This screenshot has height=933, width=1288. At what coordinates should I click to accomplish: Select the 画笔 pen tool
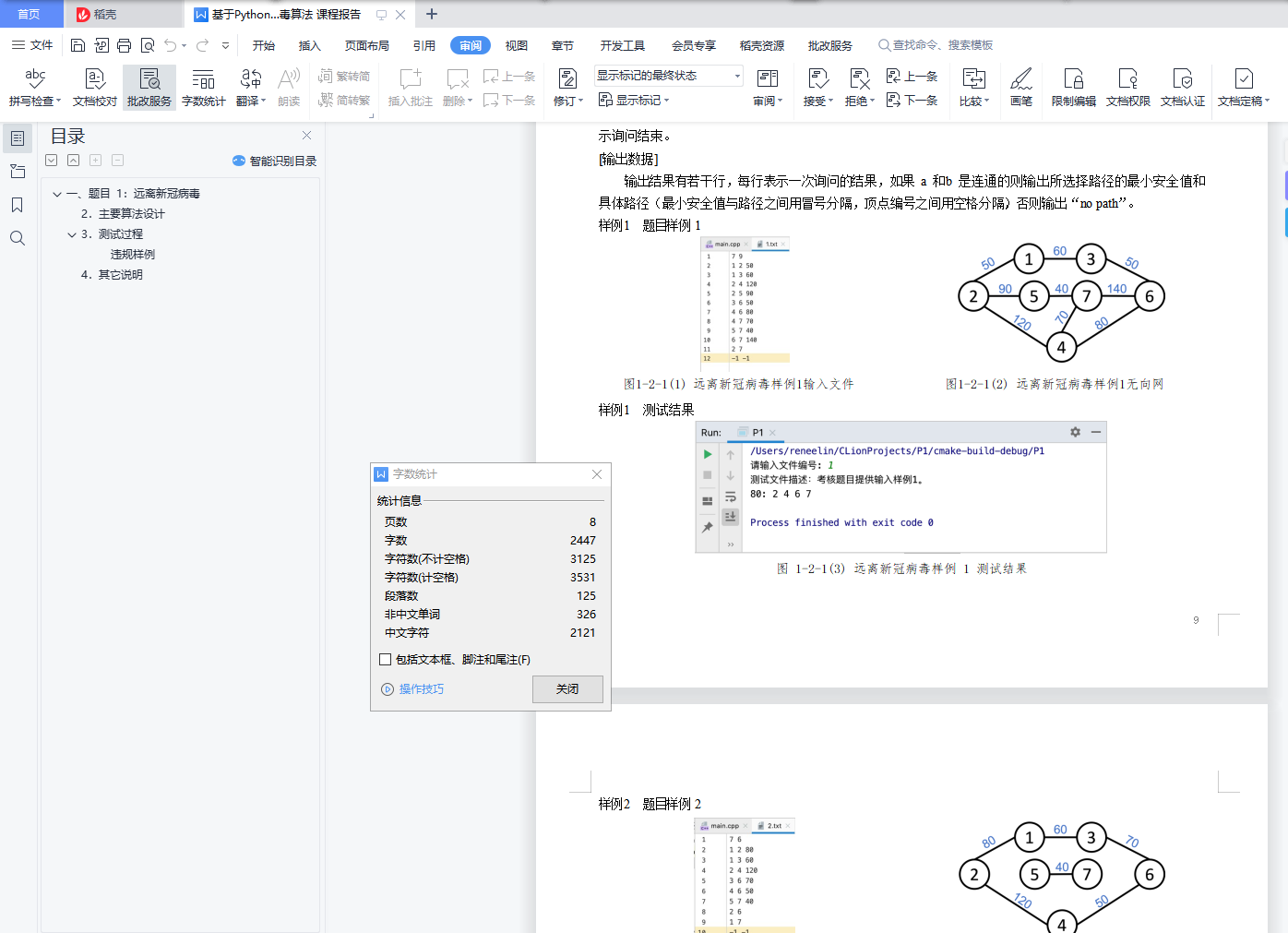click(1021, 88)
